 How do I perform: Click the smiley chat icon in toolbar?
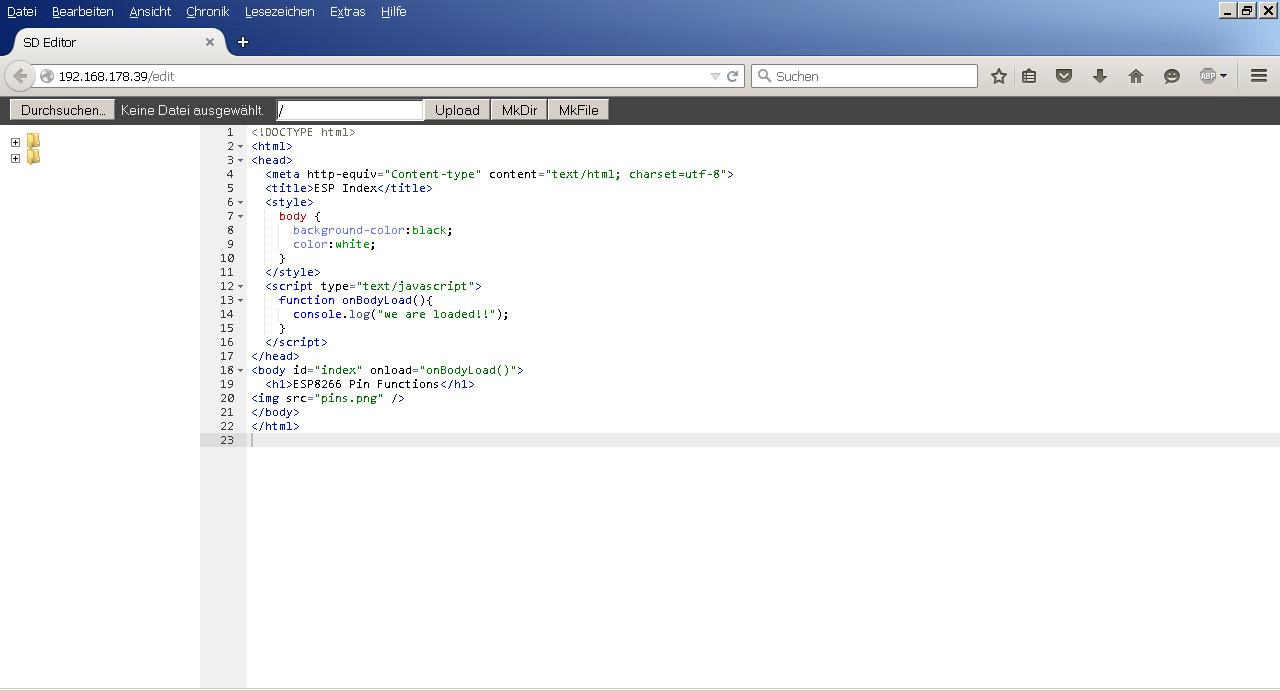[x=1172, y=76]
